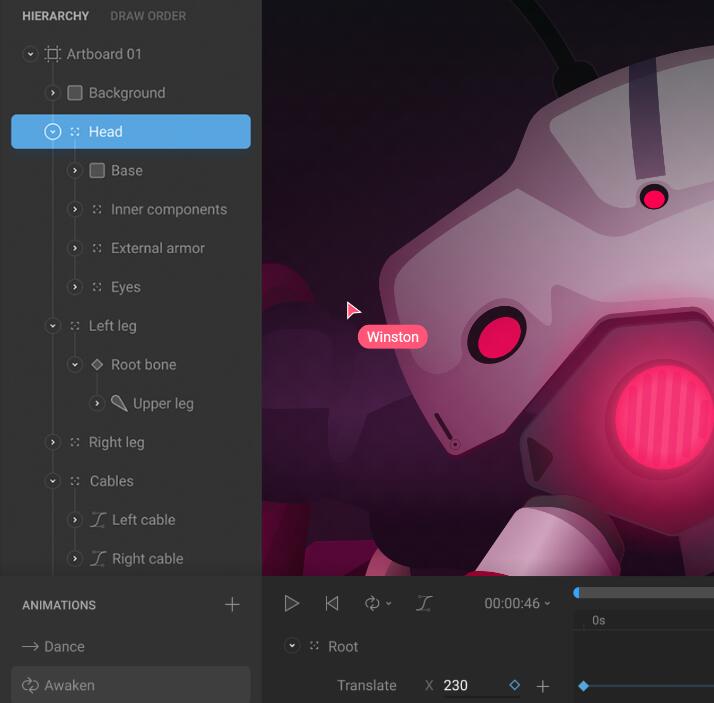Add a new animation with the plus icon

tap(232, 604)
